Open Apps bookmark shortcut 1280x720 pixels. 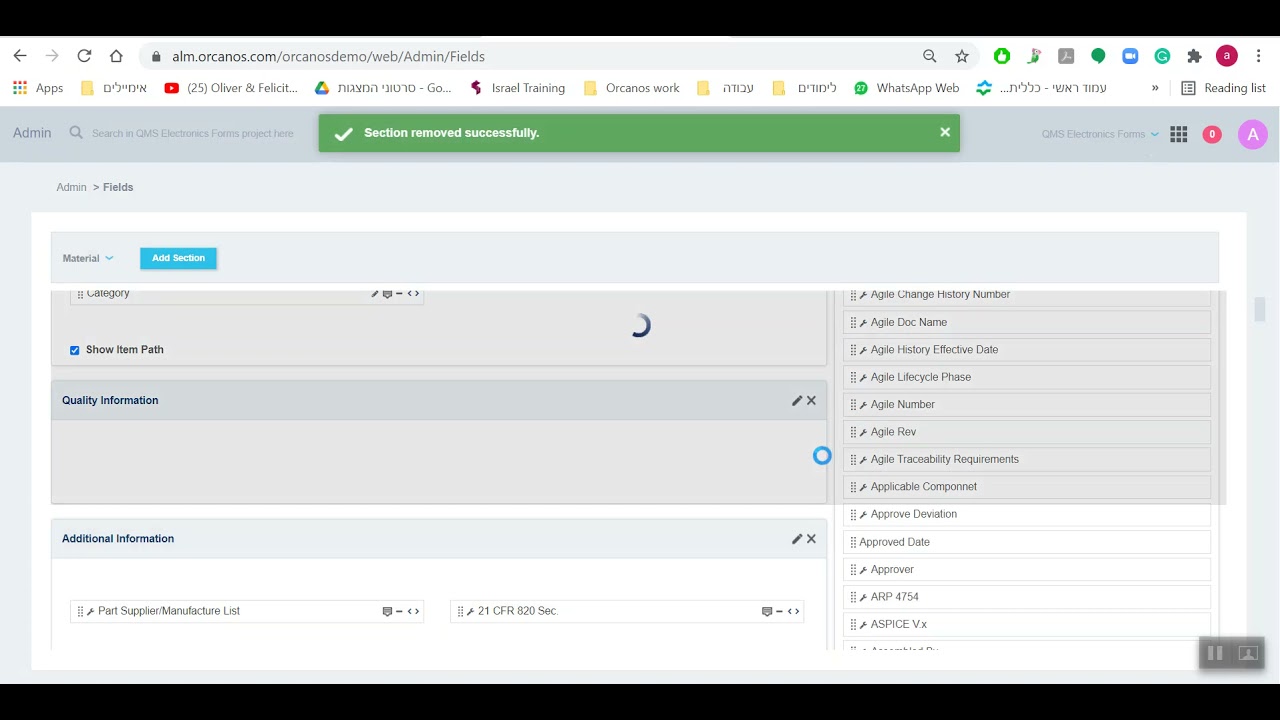38,88
